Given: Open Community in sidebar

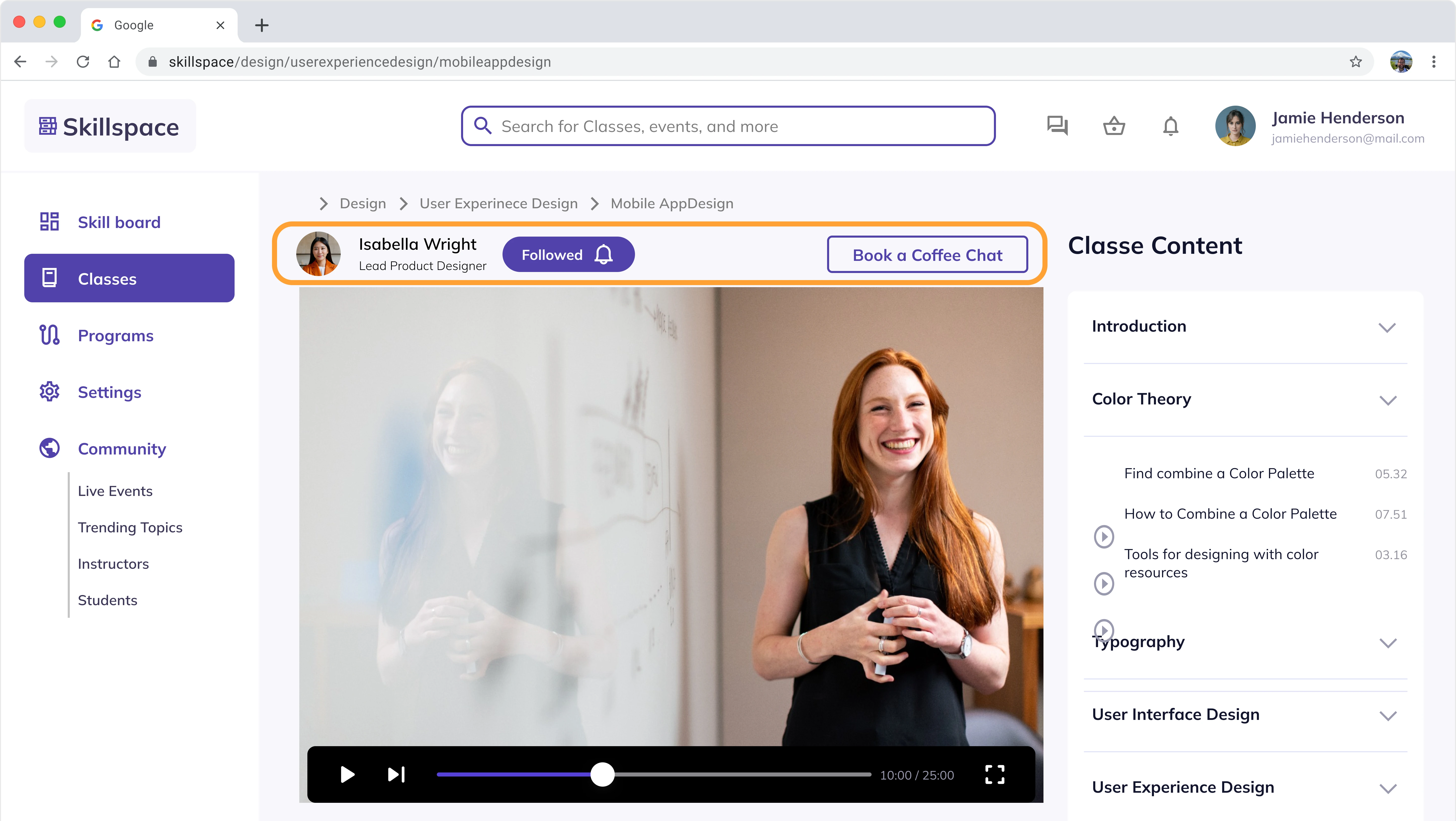Looking at the screenshot, I should click(122, 449).
